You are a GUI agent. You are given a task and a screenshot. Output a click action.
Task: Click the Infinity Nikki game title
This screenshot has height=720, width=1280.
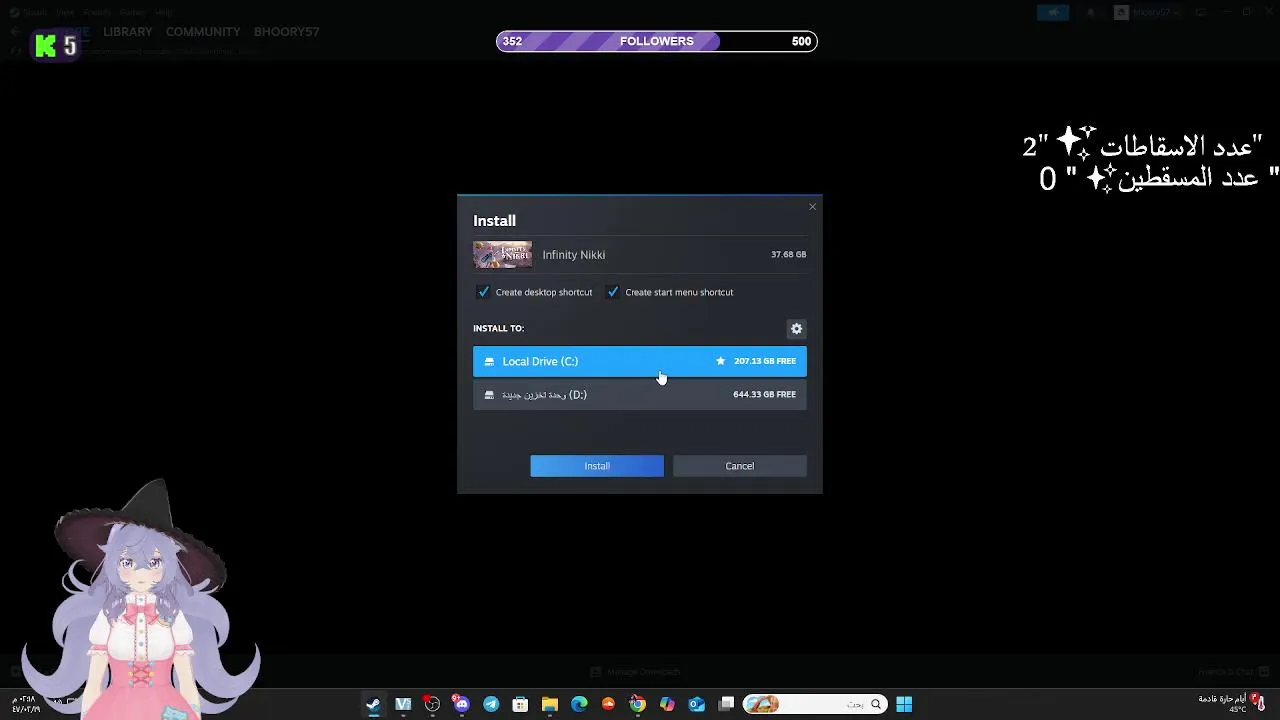574,255
